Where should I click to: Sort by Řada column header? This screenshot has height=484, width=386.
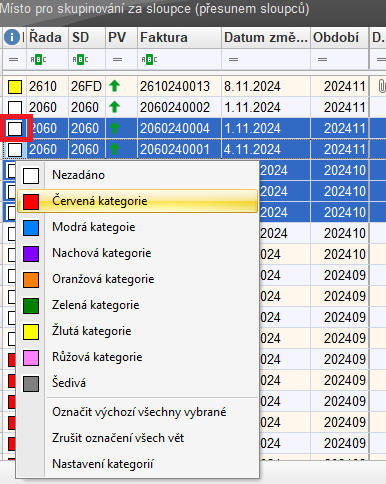47,37
